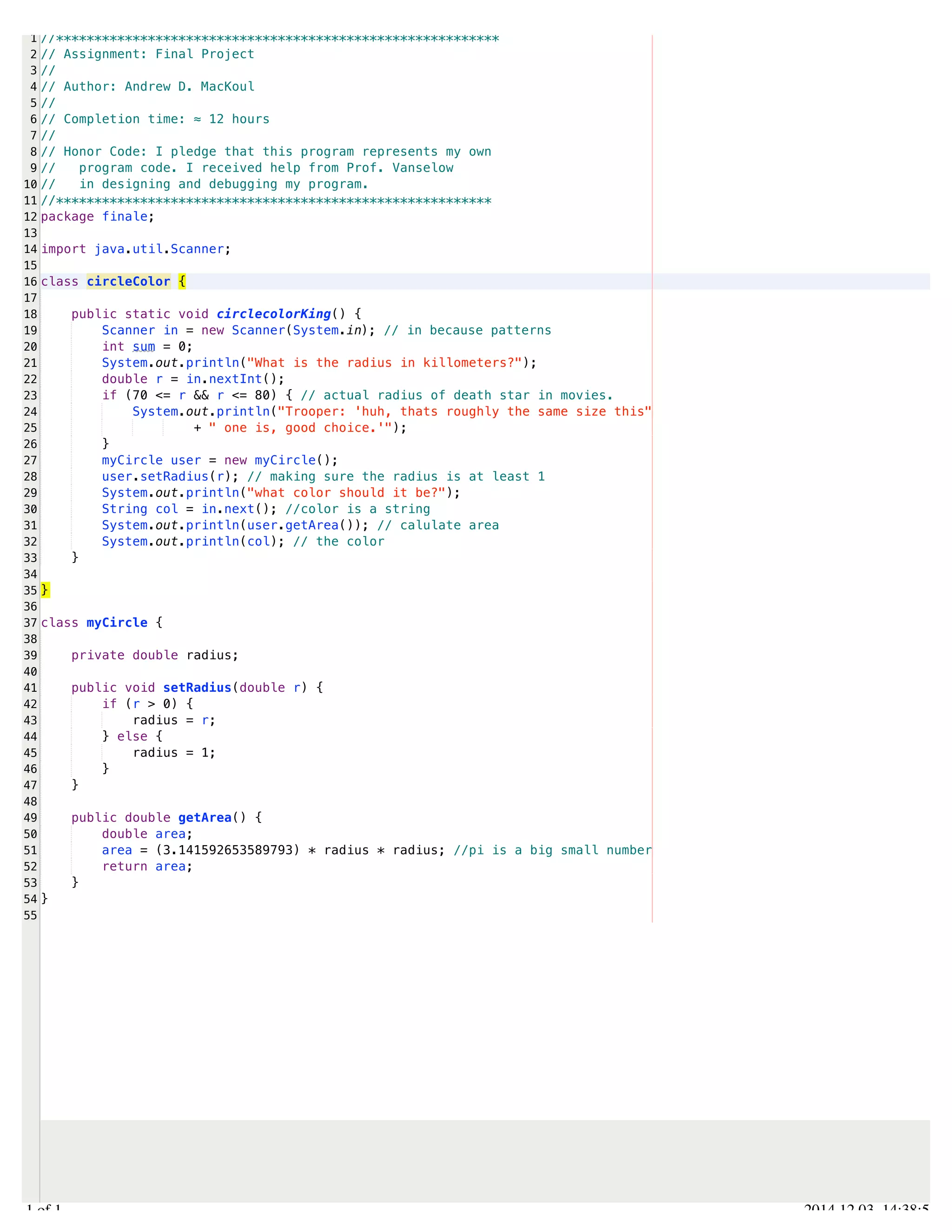Click the 'radius = r;' assignment
This screenshot has width=952, height=1232.
coord(174,720)
